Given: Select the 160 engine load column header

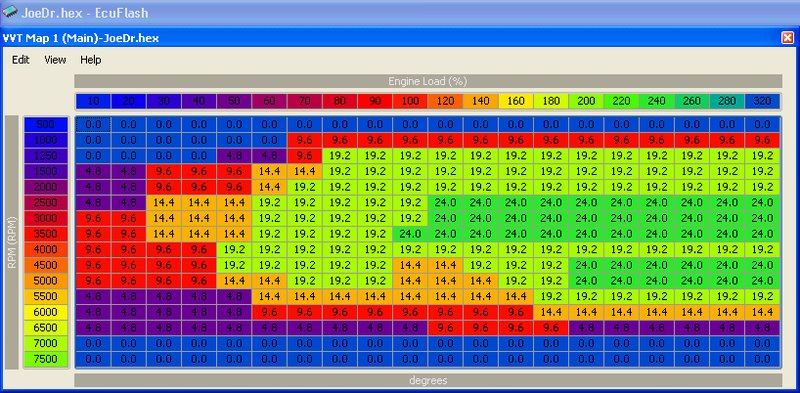Looking at the screenshot, I should click(516, 101).
